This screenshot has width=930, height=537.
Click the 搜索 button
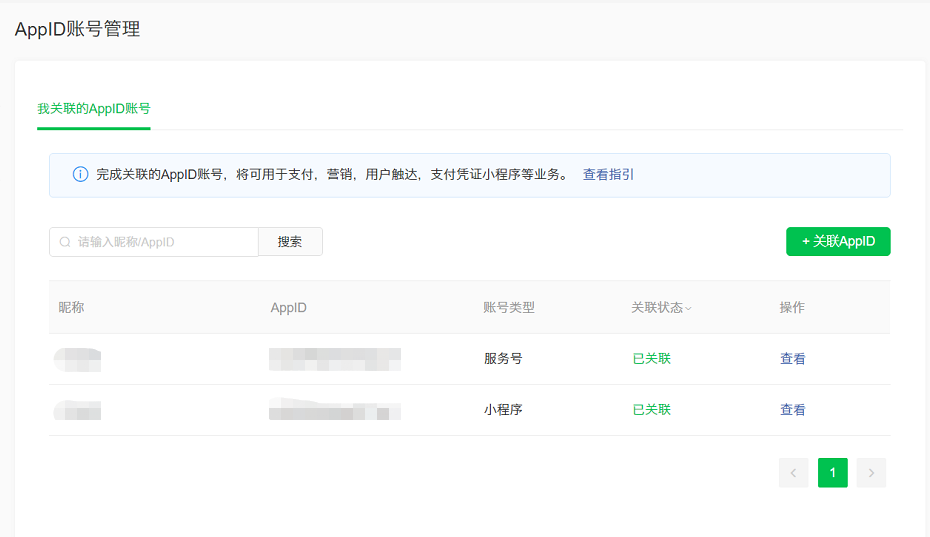coord(290,242)
